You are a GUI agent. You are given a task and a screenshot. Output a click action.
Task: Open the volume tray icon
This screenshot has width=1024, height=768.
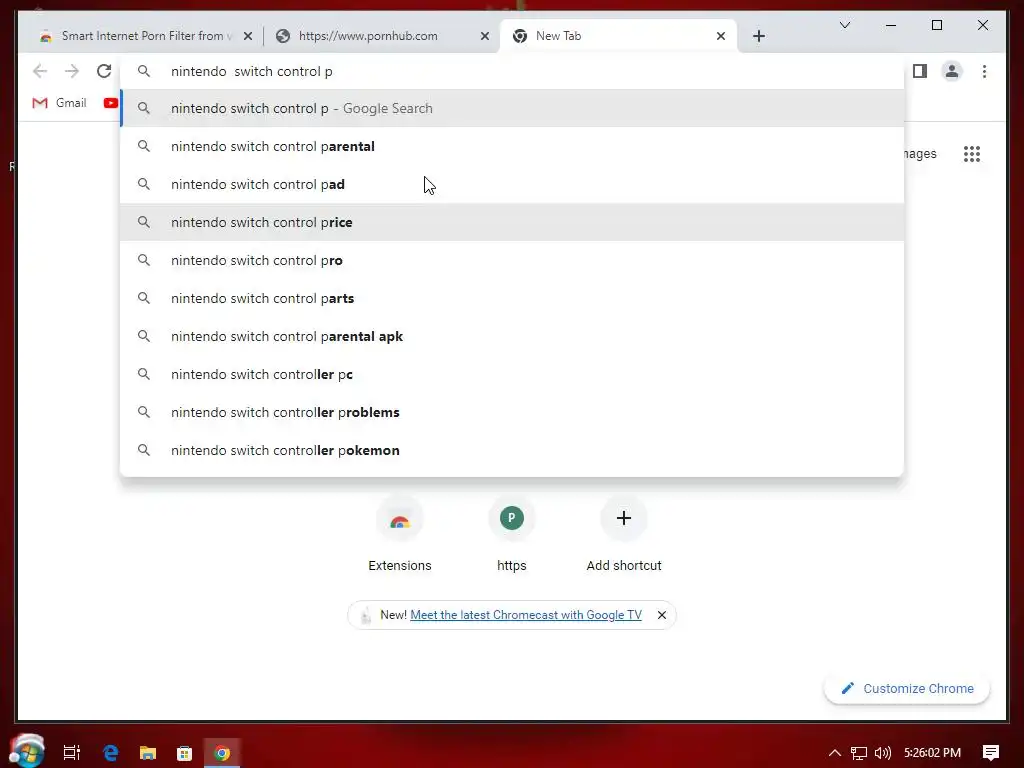click(883, 753)
